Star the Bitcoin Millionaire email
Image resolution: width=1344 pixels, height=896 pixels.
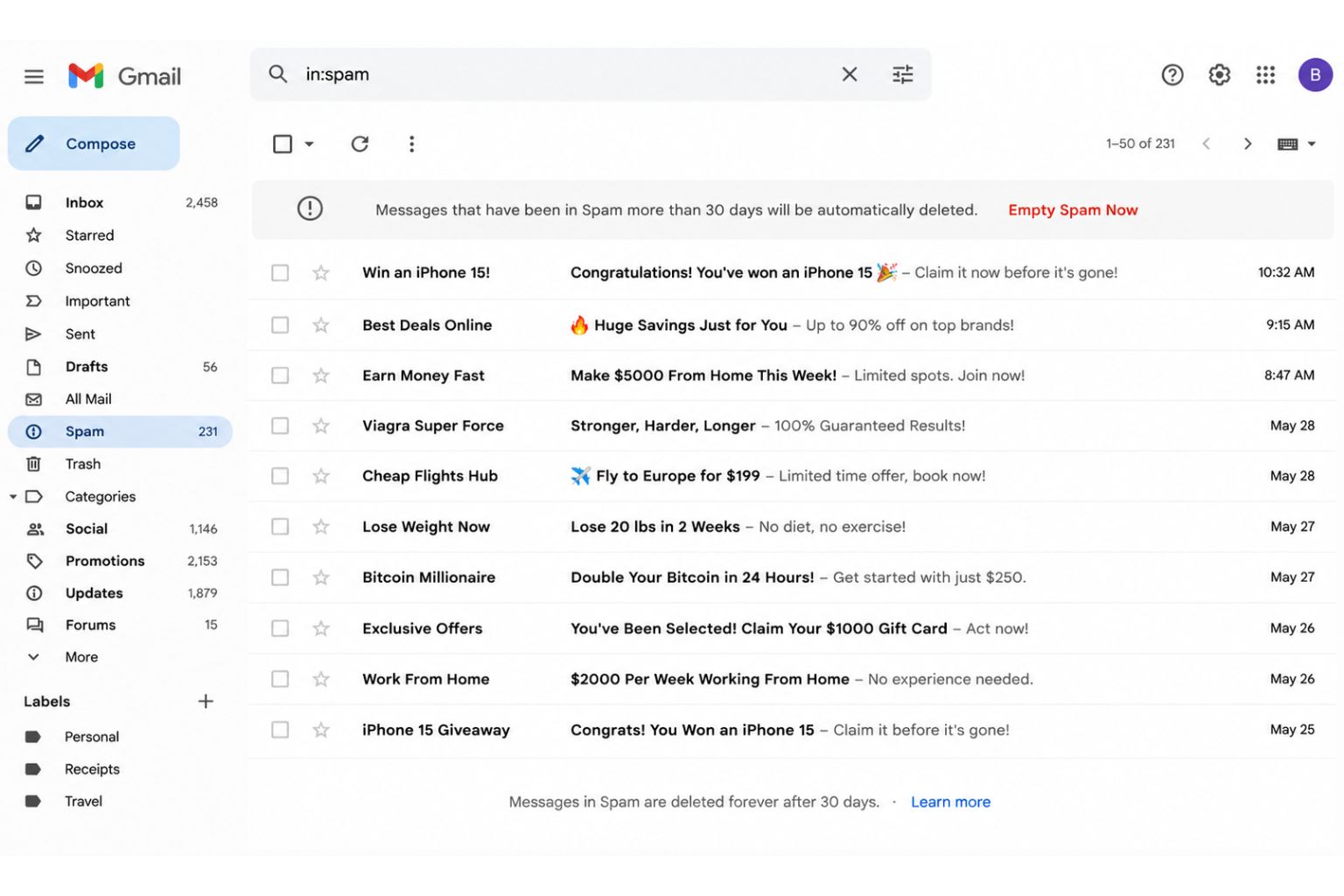321,577
